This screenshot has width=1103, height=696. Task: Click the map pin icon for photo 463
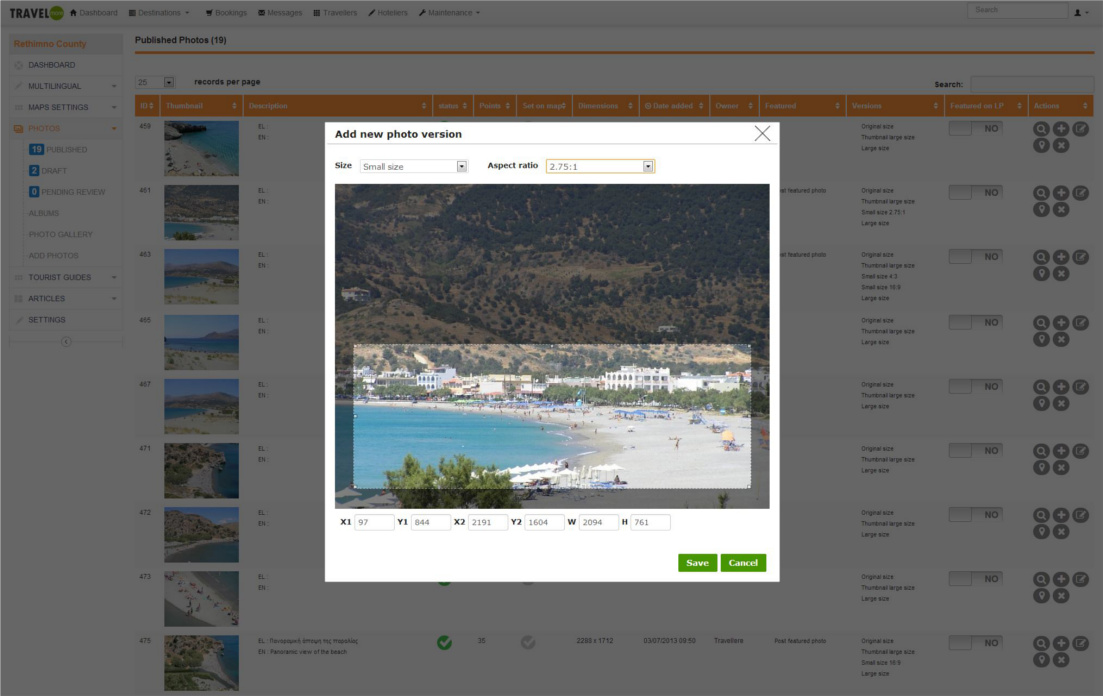click(x=1041, y=274)
